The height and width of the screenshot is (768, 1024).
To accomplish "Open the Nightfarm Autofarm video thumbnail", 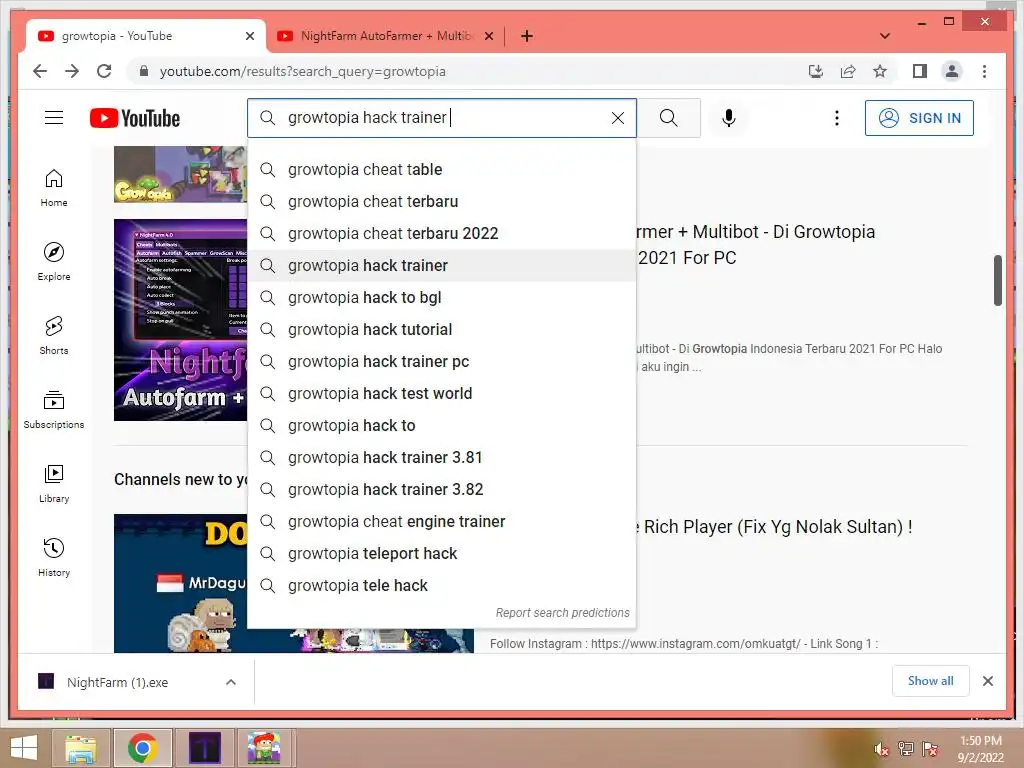I will 181,320.
